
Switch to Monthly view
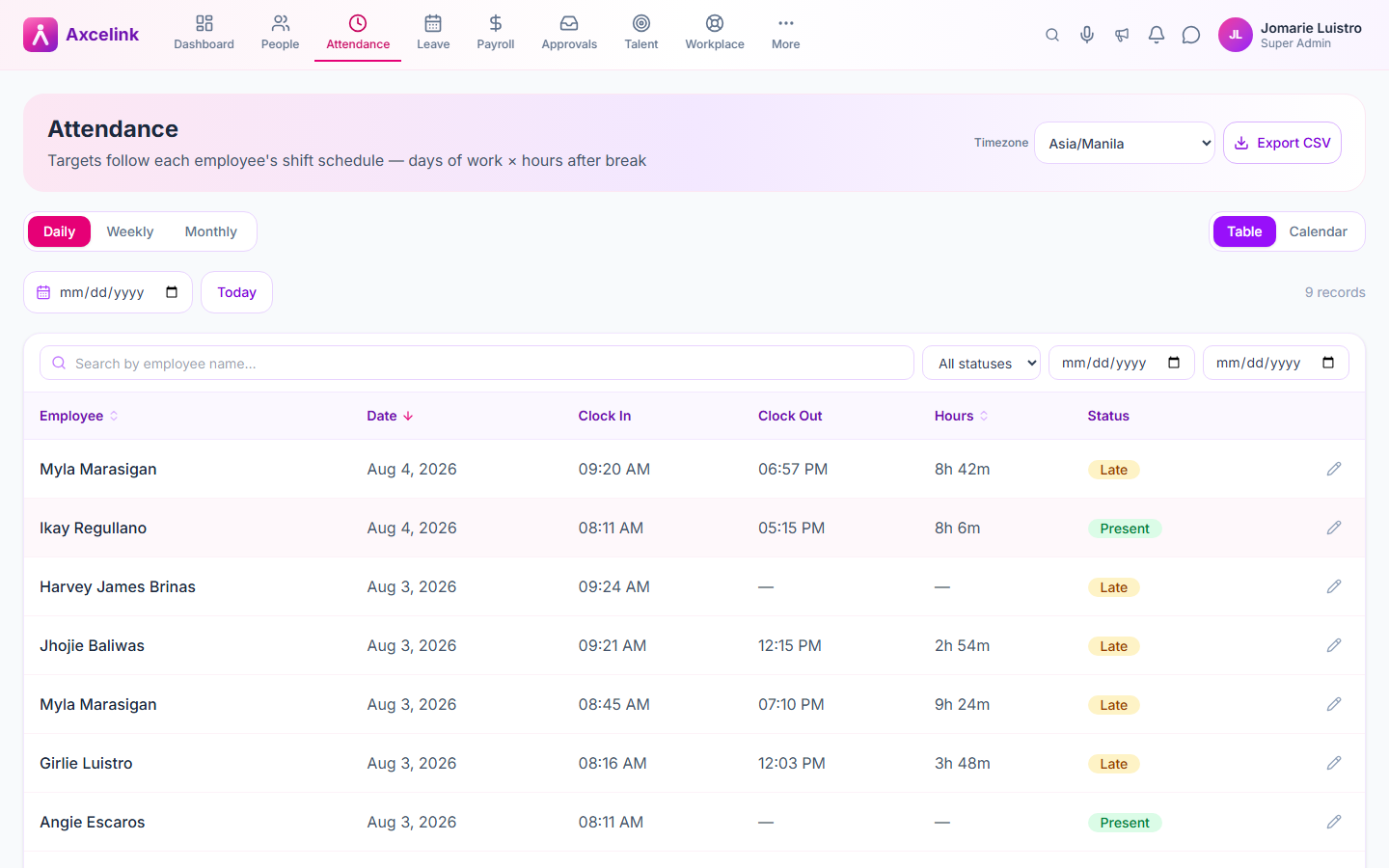coord(211,231)
